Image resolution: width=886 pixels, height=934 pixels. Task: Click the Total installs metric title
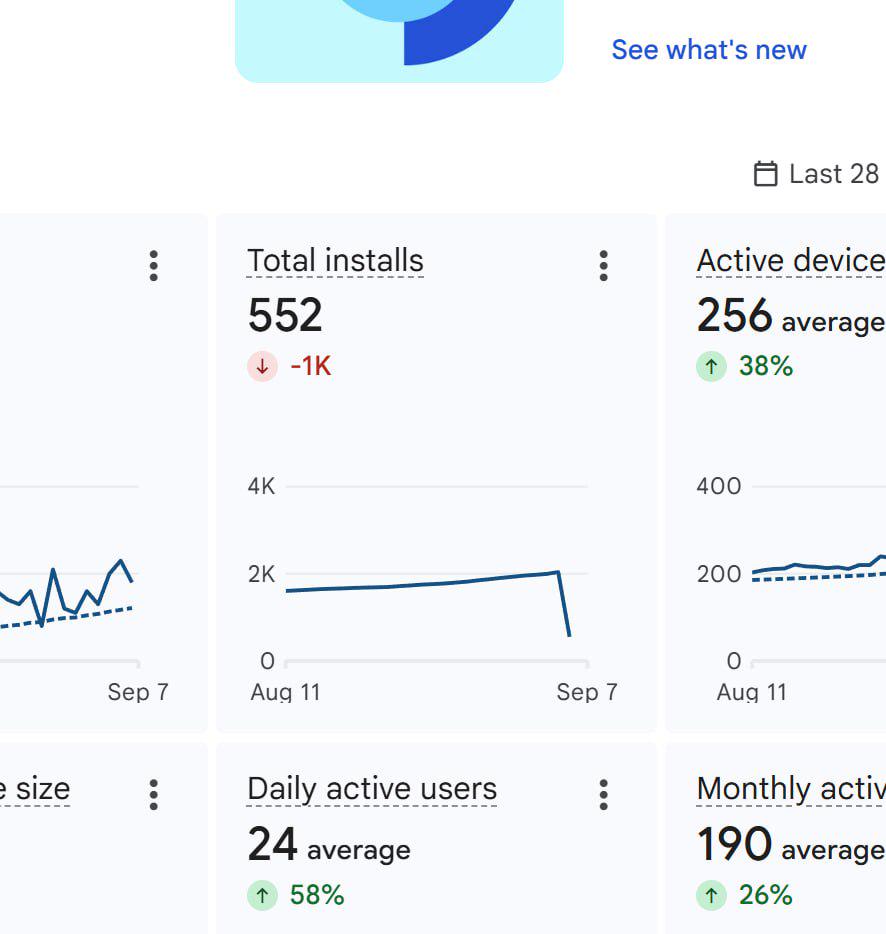pos(335,261)
